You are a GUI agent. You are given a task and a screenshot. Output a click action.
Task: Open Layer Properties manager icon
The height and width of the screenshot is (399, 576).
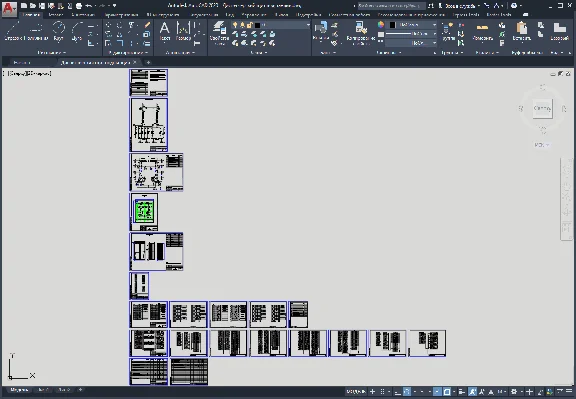[x=219, y=32]
